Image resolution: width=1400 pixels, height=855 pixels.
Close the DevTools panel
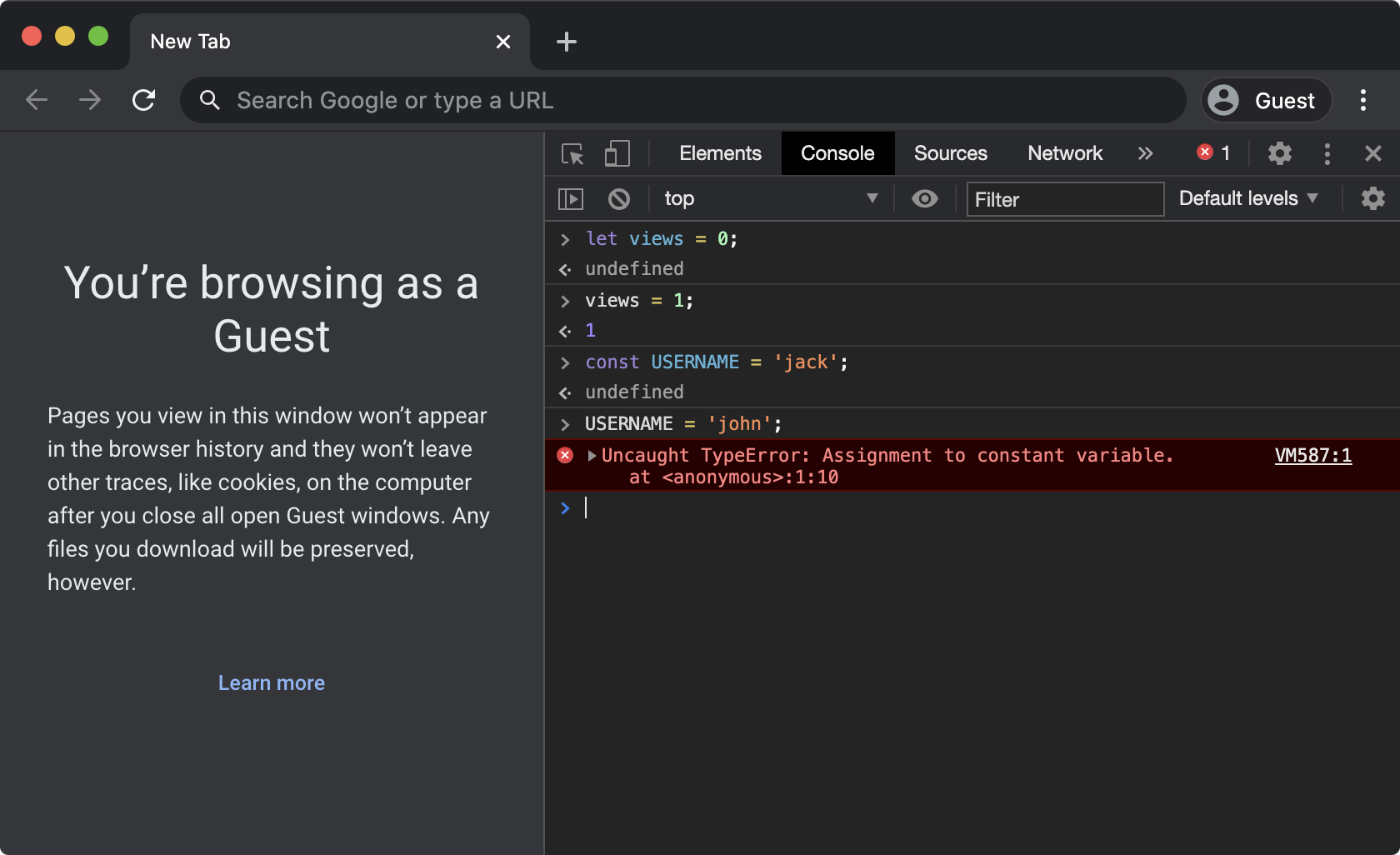point(1373,153)
